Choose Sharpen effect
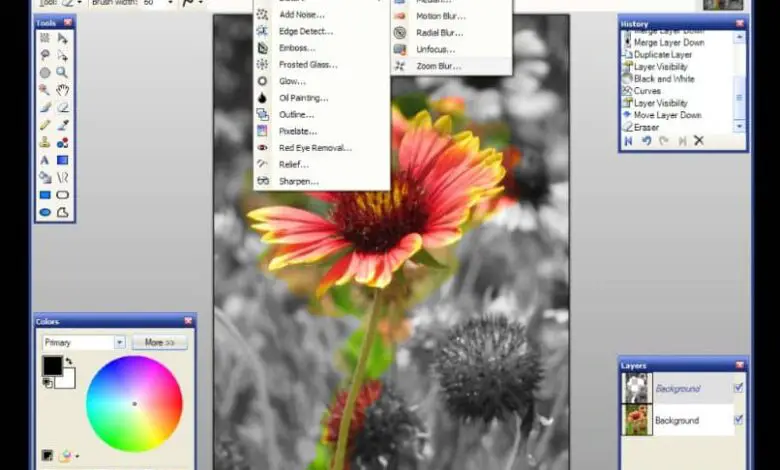The image size is (780, 470). tap(321, 182)
